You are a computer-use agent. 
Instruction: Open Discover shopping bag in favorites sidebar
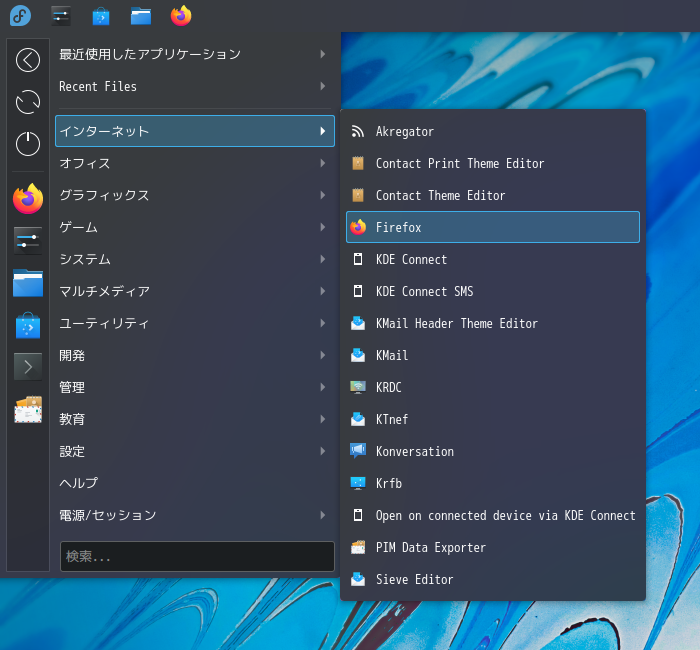click(28, 325)
